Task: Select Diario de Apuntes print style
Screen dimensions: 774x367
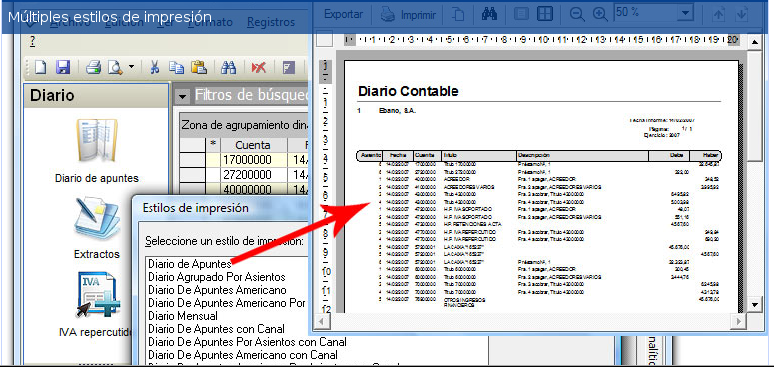Action: coord(190,264)
